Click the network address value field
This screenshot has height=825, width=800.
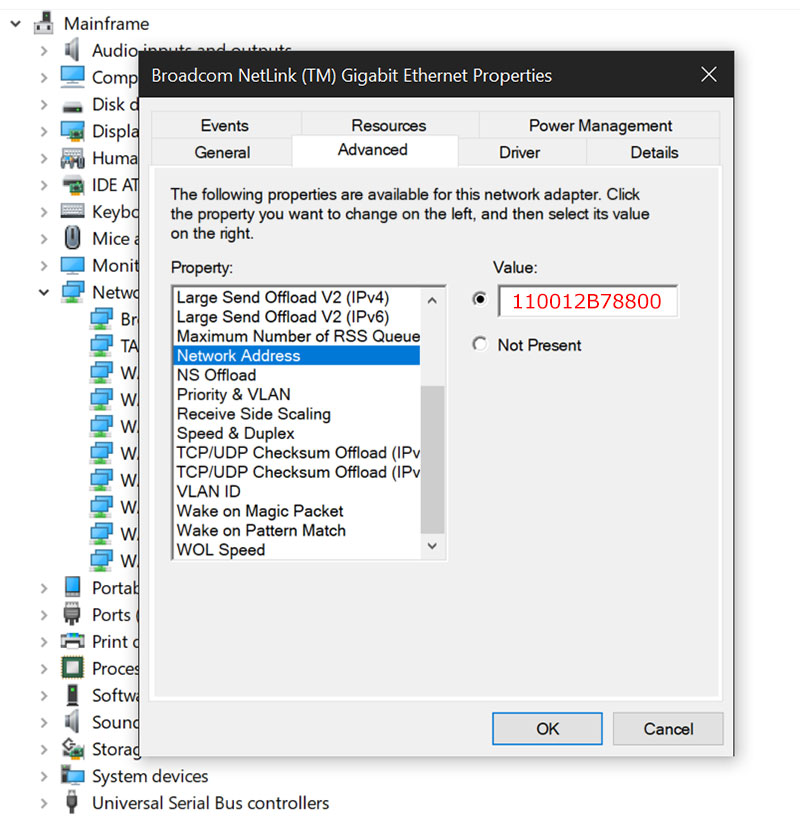point(587,301)
